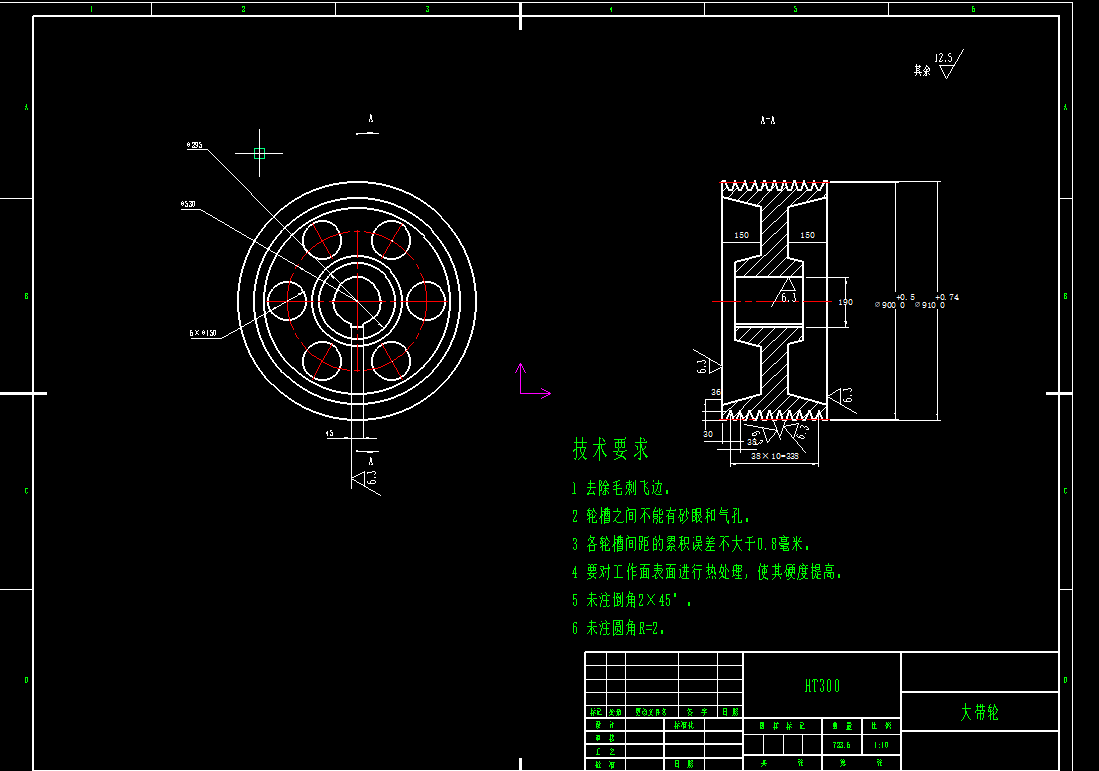Select the 重量 header cell
Viewport: 1099px width, 771px height.
point(841,725)
